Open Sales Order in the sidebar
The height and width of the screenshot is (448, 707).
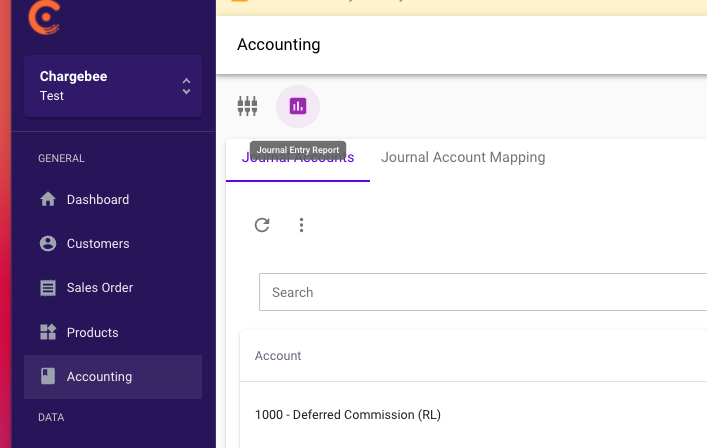click(113, 288)
